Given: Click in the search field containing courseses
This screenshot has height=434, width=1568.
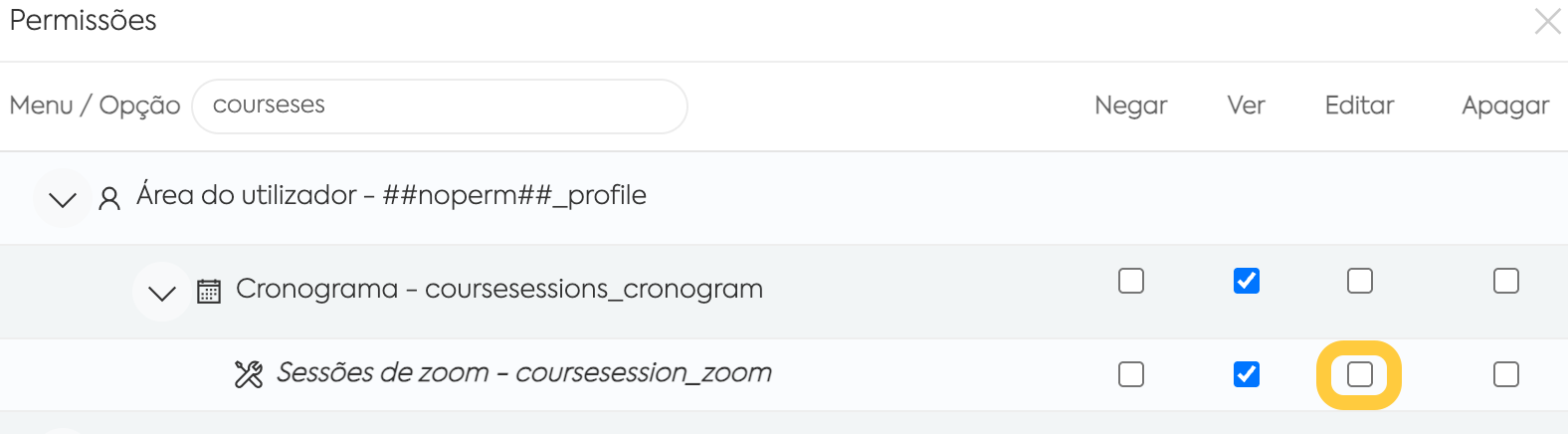Looking at the screenshot, I should click(x=440, y=106).
